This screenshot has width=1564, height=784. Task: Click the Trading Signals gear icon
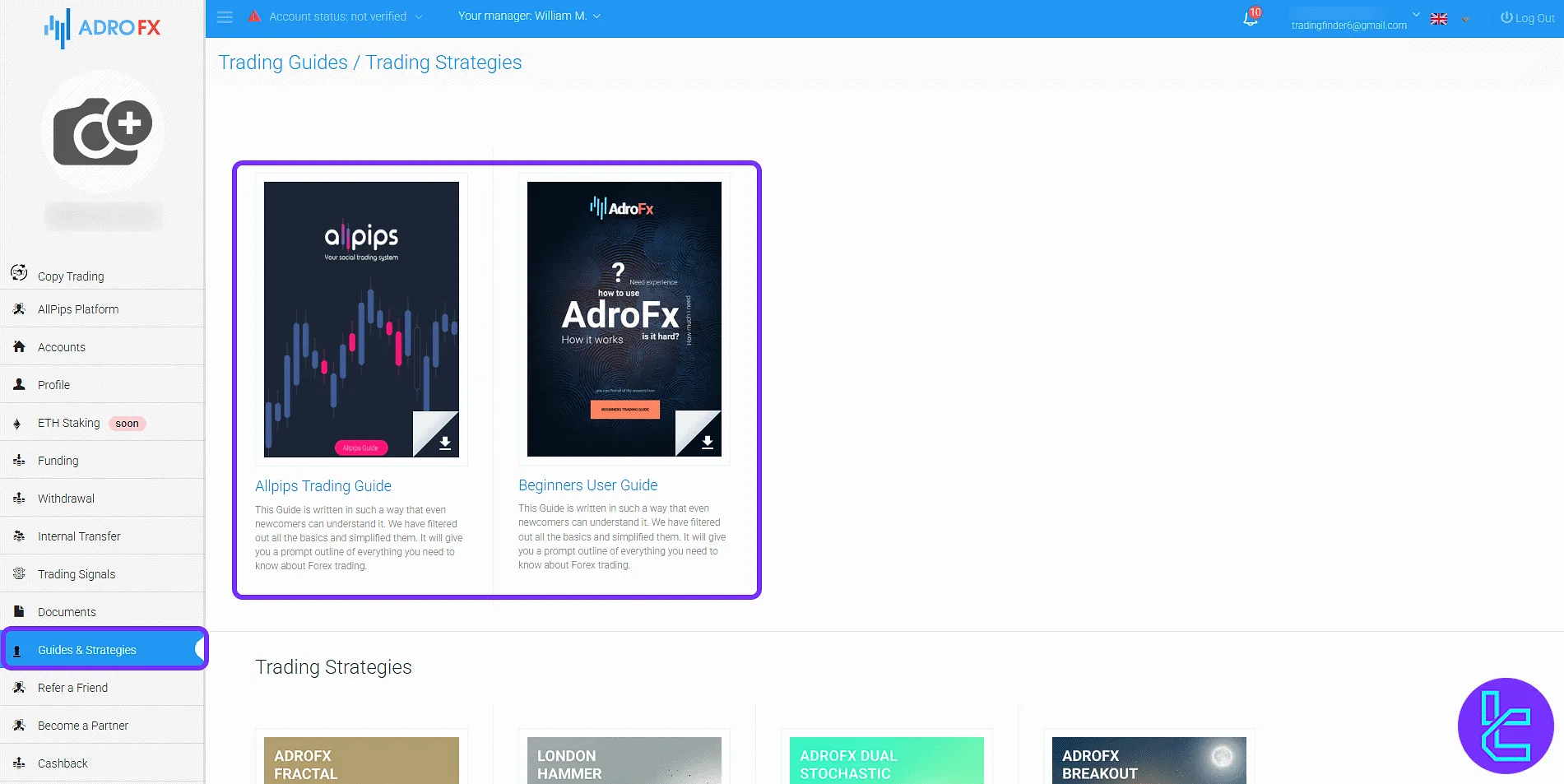coord(19,573)
